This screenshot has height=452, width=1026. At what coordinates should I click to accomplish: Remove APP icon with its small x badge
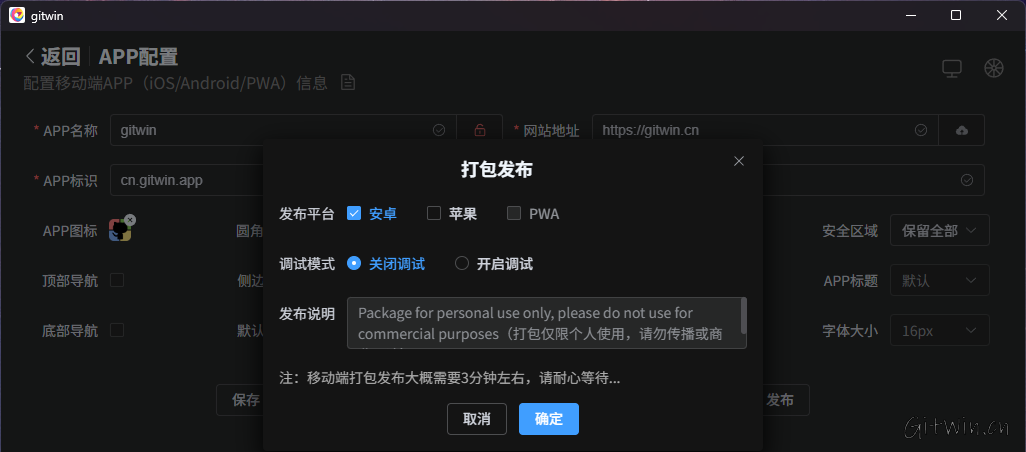click(x=130, y=220)
